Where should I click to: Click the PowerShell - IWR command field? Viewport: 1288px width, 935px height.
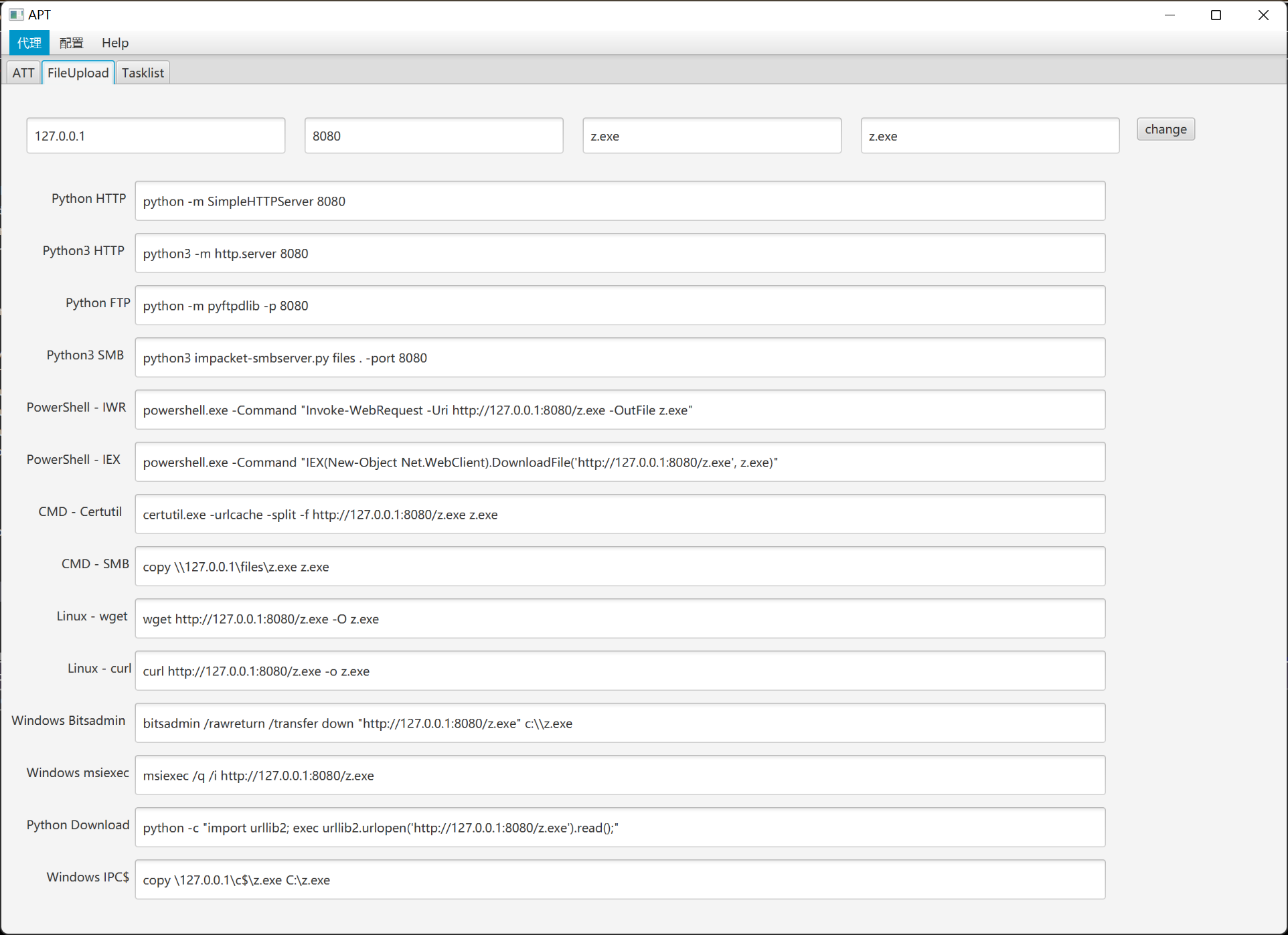tap(619, 410)
